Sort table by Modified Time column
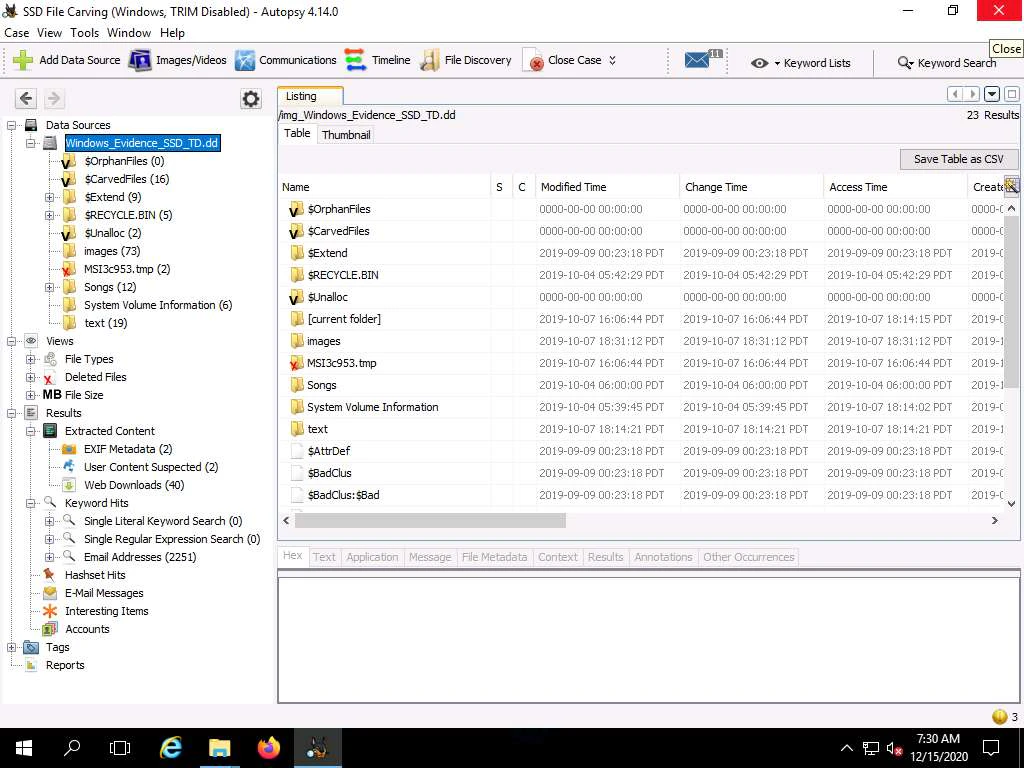The image size is (1024, 768). [x=607, y=187]
